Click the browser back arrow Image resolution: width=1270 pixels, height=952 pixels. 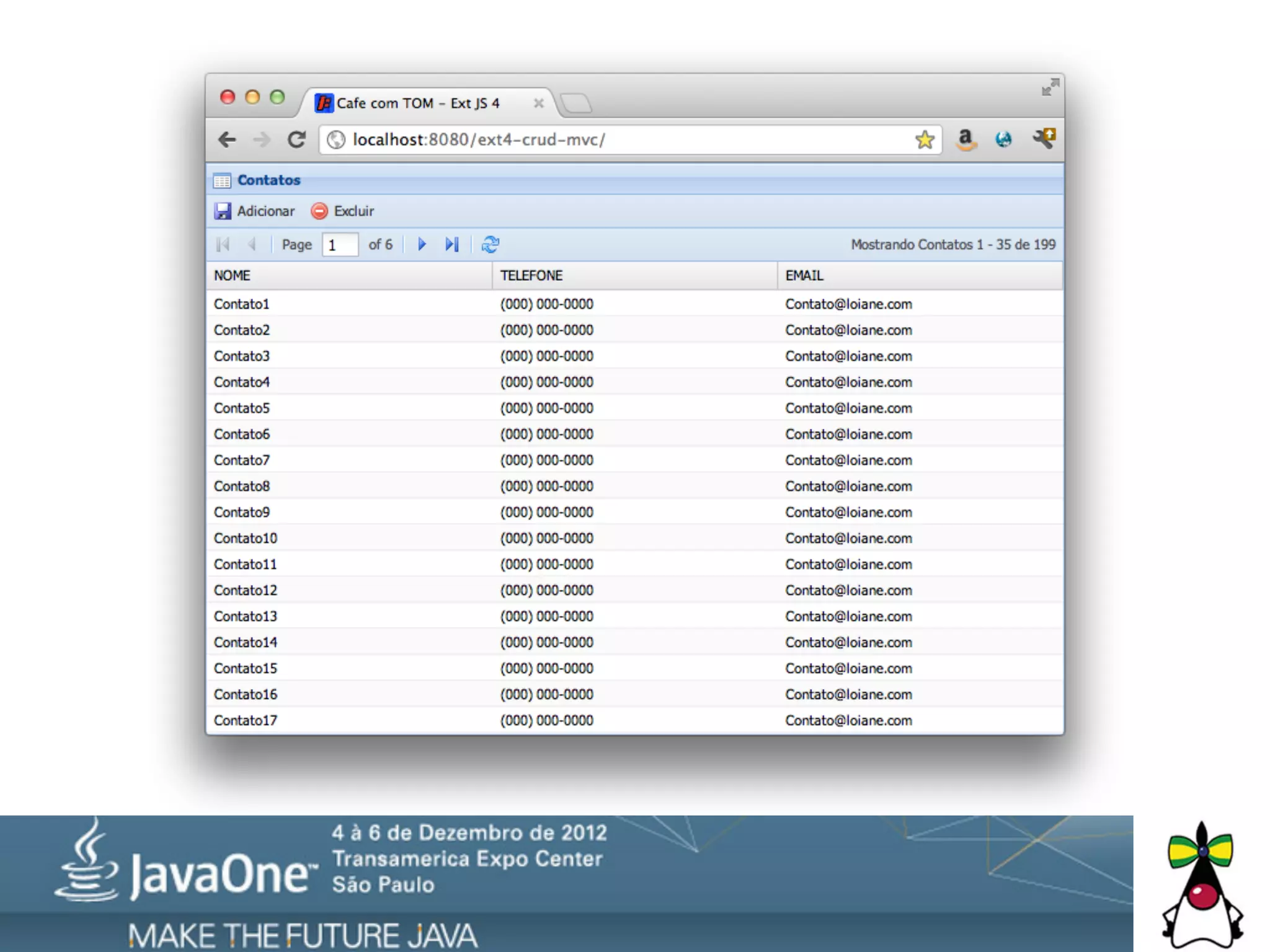(x=228, y=139)
